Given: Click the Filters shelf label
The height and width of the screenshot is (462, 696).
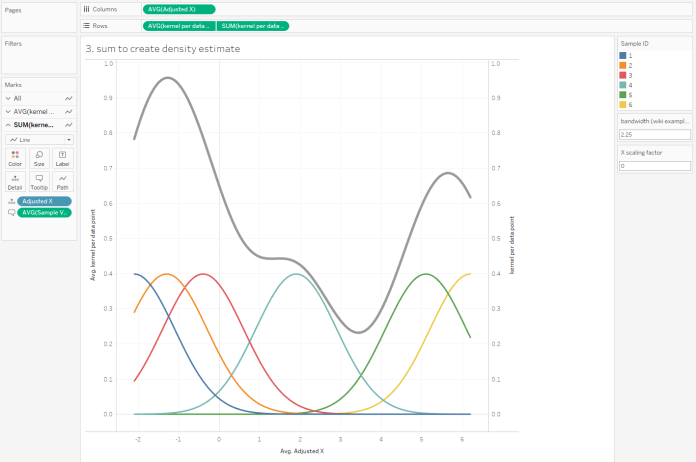Looking at the screenshot, I should tap(13, 43).
